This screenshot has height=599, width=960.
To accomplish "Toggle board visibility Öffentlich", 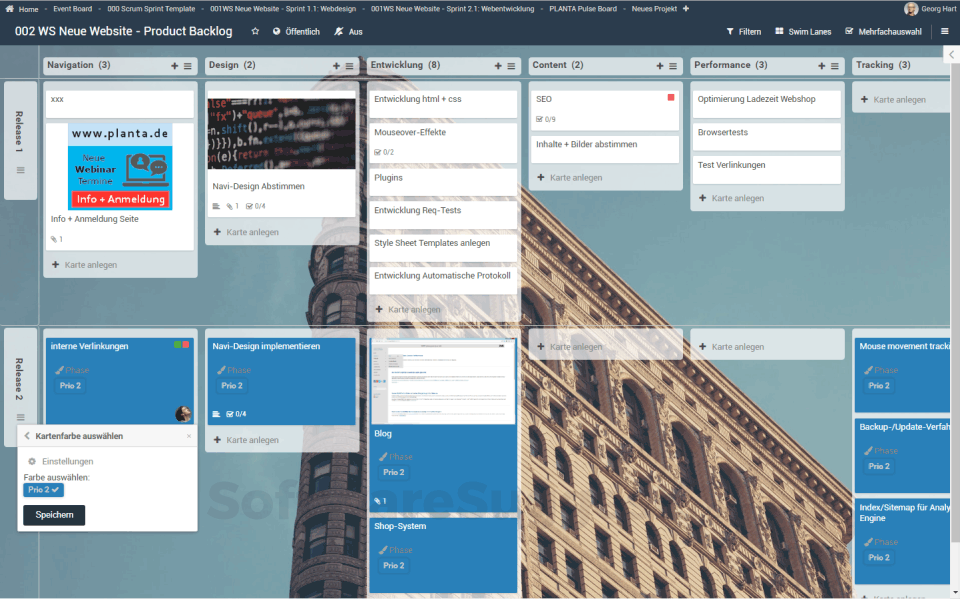I will [x=296, y=31].
